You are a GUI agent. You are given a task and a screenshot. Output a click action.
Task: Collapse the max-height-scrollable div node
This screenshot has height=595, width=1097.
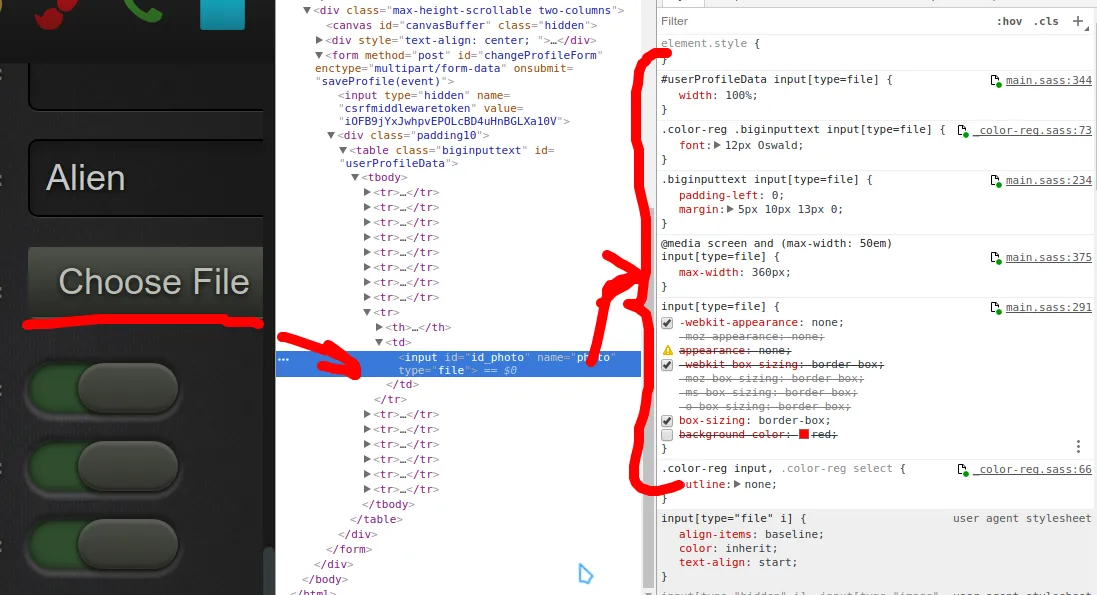click(306, 10)
